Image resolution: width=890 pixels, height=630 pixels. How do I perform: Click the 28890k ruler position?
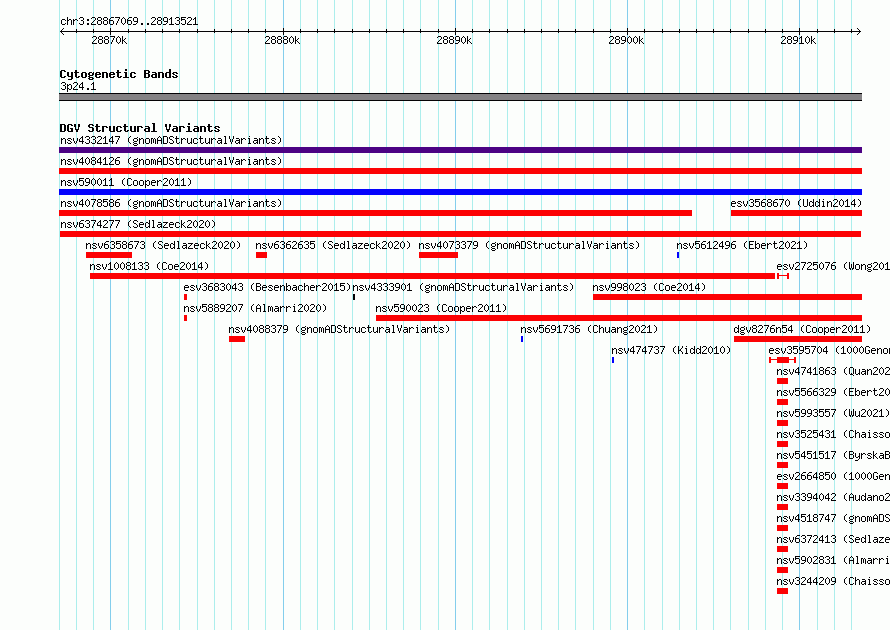pos(454,40)
